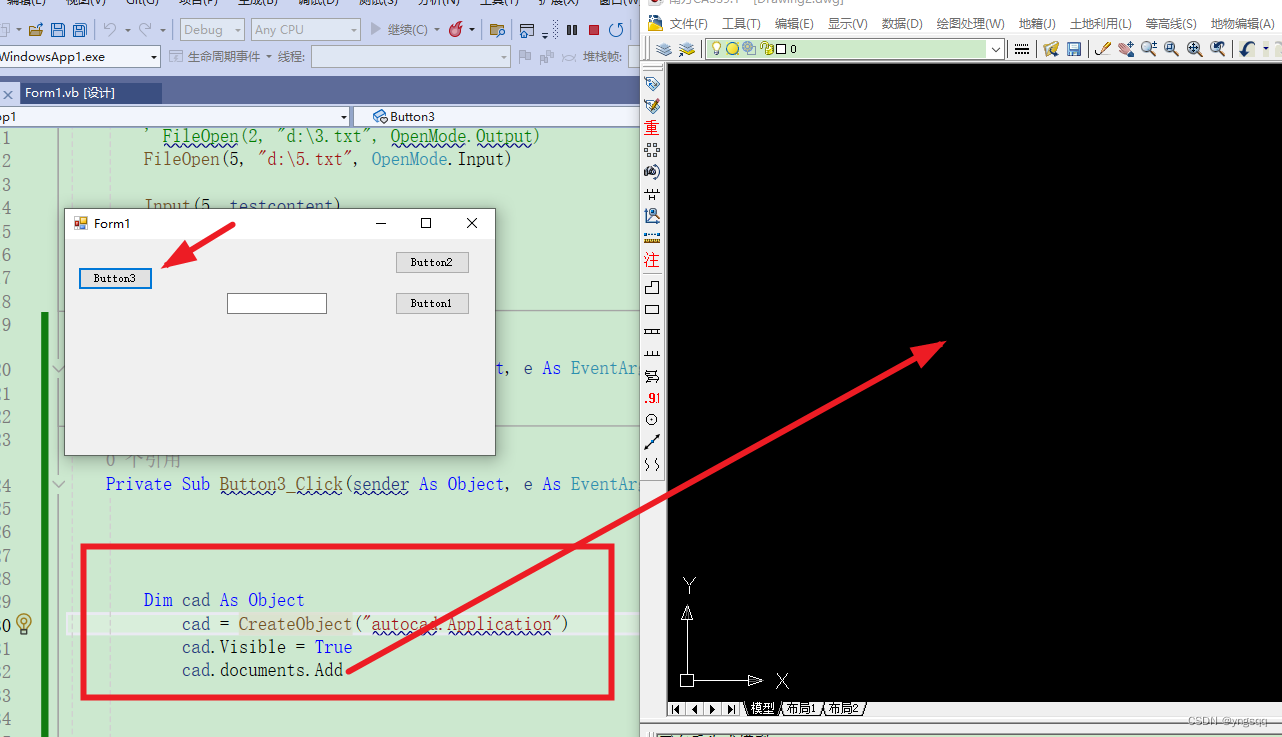Screen dimensions: 1282x737
Task: Toggle the layer freeze sun icon in CASS
Action: click(x=732, y=49)
